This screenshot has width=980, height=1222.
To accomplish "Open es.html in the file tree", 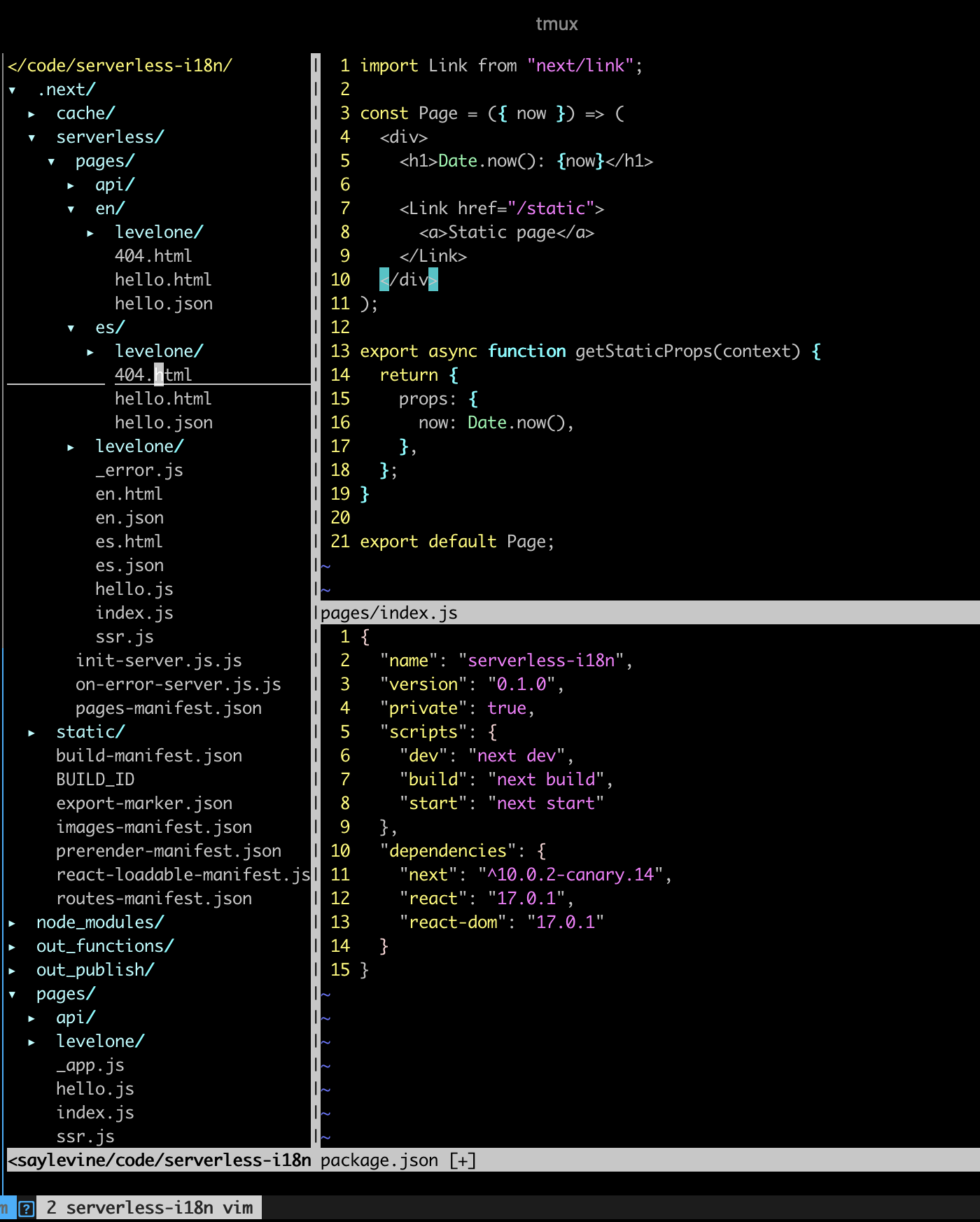I will point(129,542).
